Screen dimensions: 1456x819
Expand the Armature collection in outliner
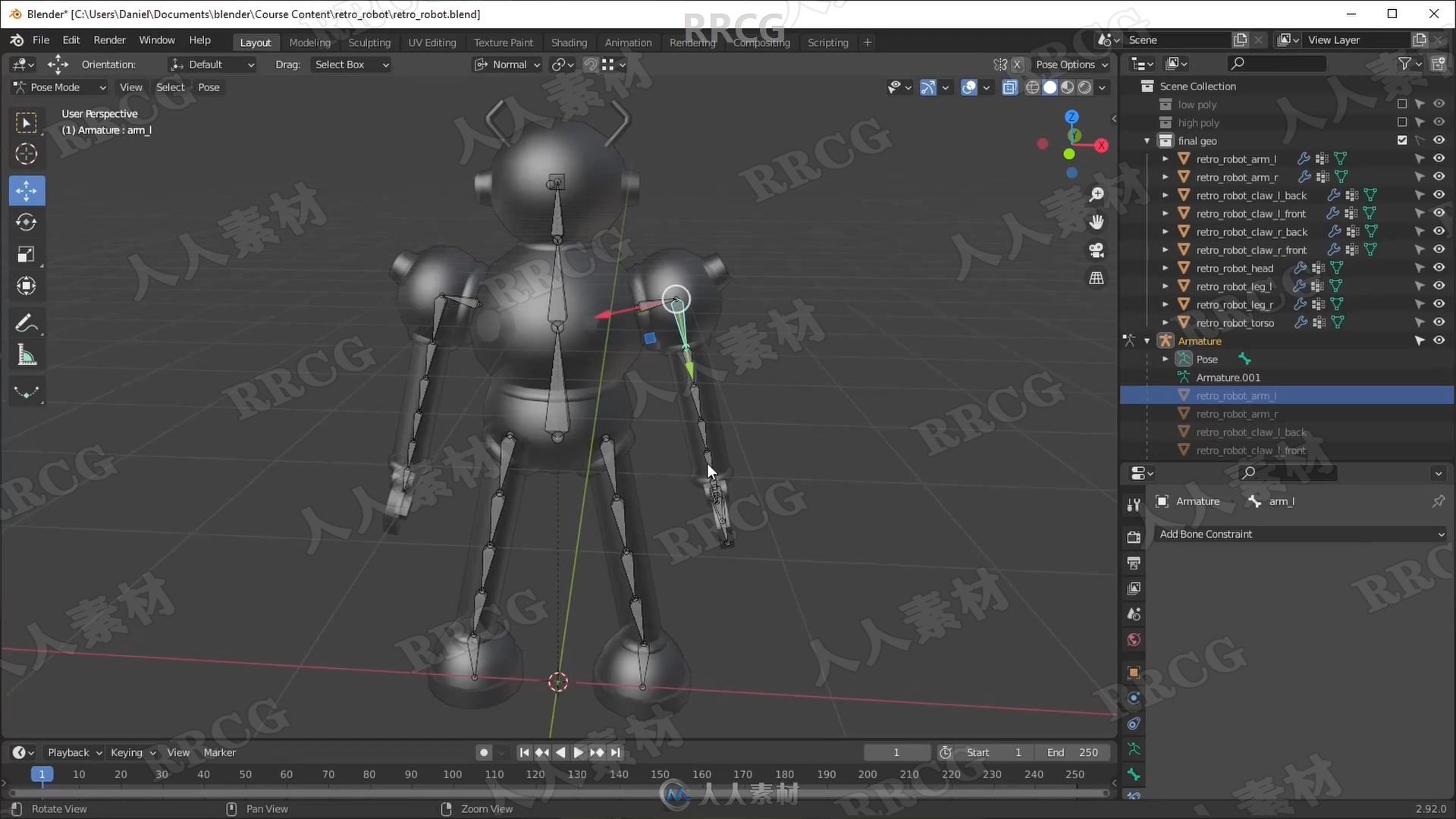click(1148, 340)
